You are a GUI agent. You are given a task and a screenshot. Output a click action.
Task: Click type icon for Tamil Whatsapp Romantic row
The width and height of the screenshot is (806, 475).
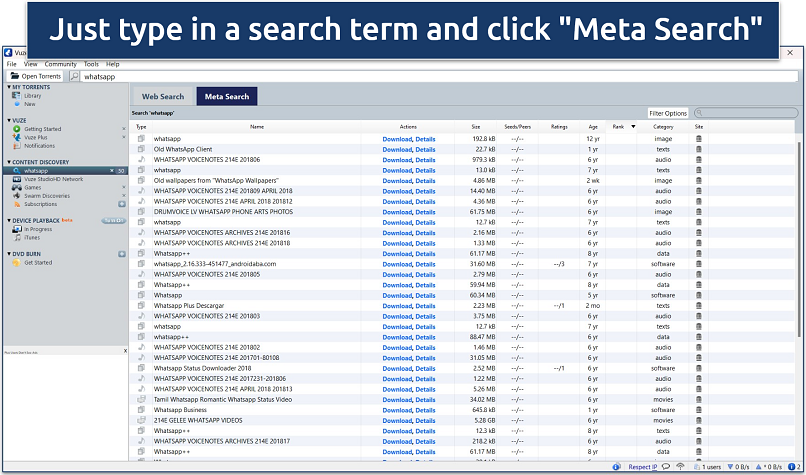point(141,399)
